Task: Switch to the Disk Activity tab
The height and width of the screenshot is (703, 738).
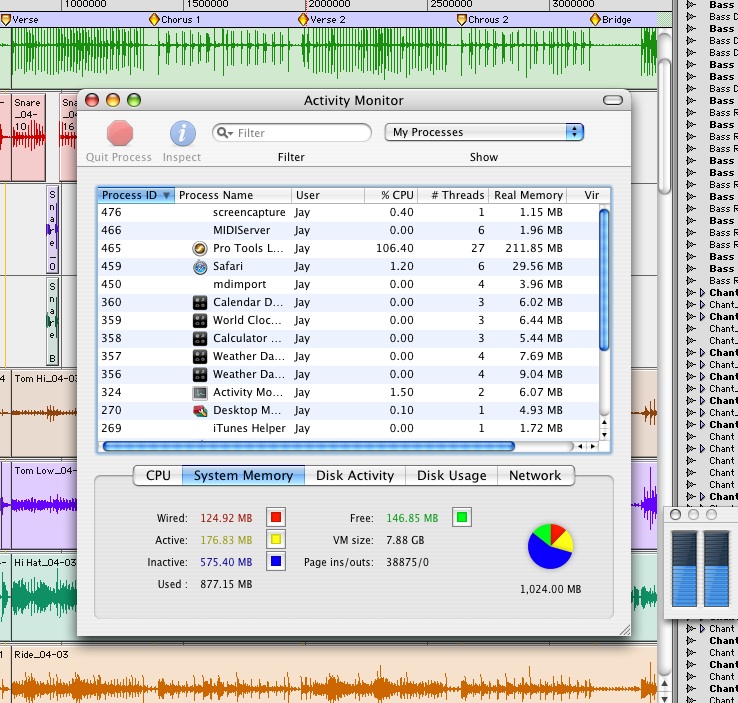Action: (x=355, y=475)
